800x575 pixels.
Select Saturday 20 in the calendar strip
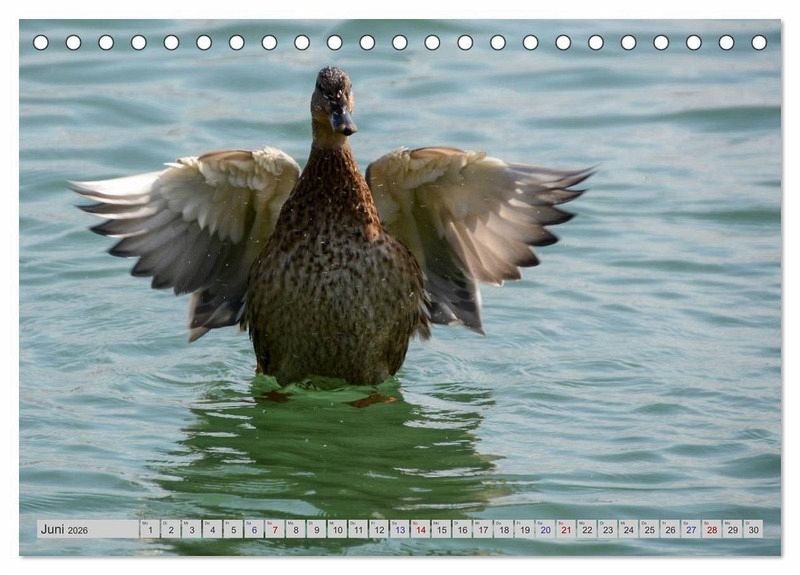click(545, 529)
